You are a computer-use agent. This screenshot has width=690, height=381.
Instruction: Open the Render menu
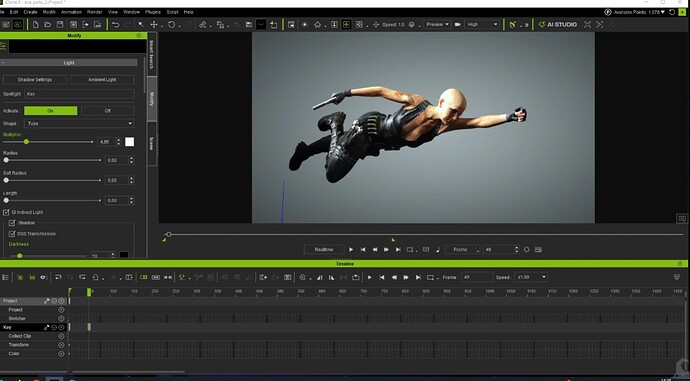[95, 12]
